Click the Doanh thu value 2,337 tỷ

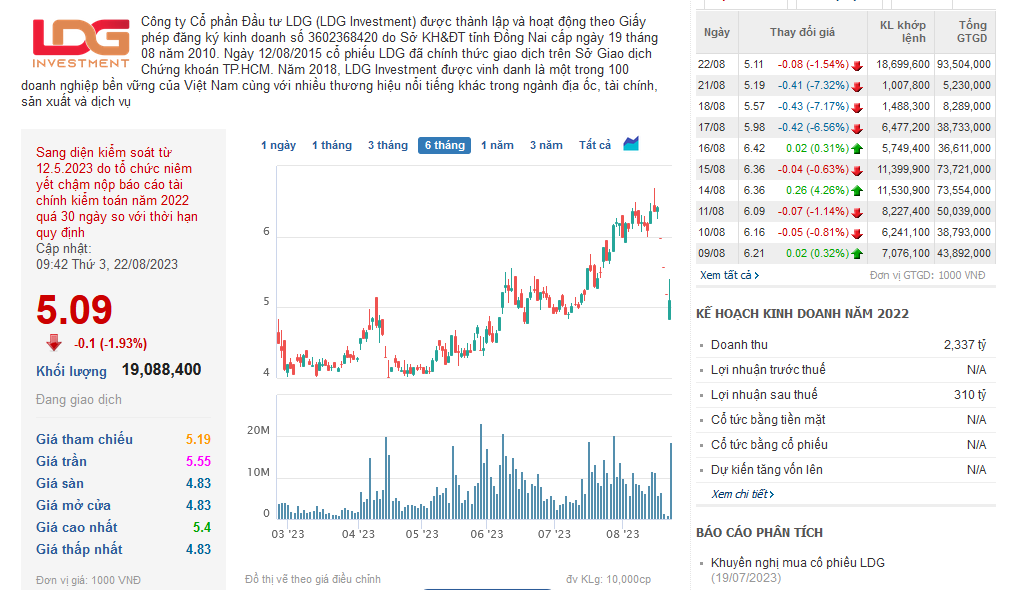965,345
